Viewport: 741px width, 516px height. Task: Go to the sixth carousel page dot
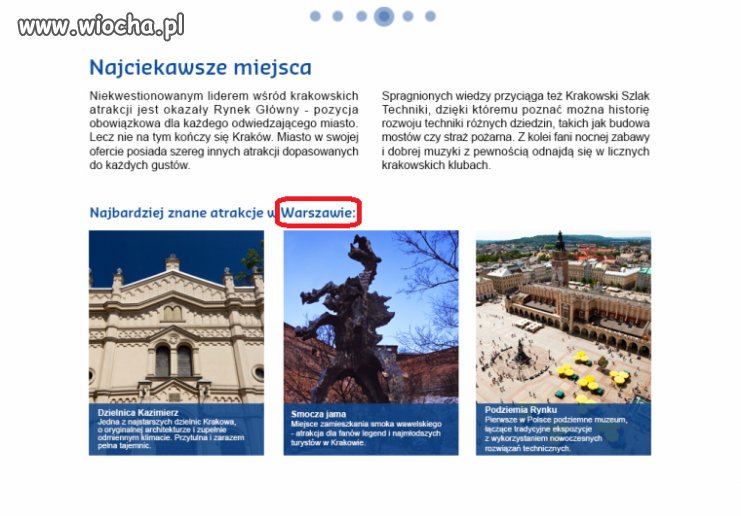point(430,17)
